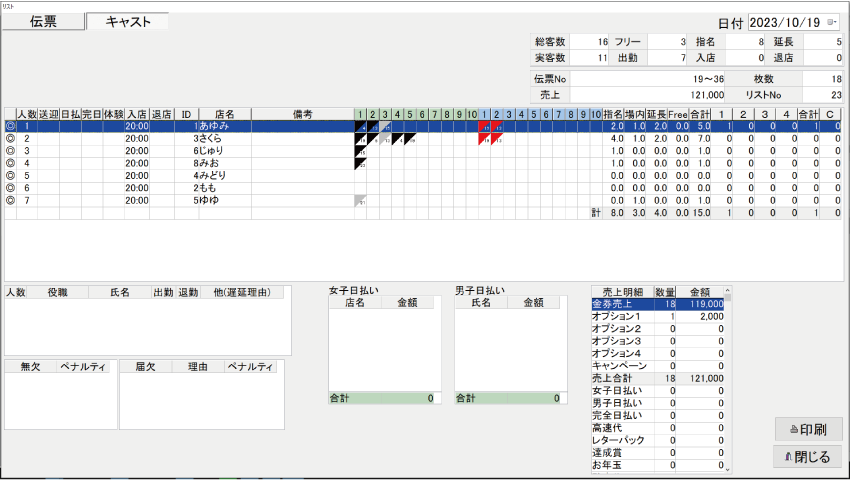The height and width of the screenshot is (480, 850).
Task: Select the さくら cast name cell
Action: [225, 138]
